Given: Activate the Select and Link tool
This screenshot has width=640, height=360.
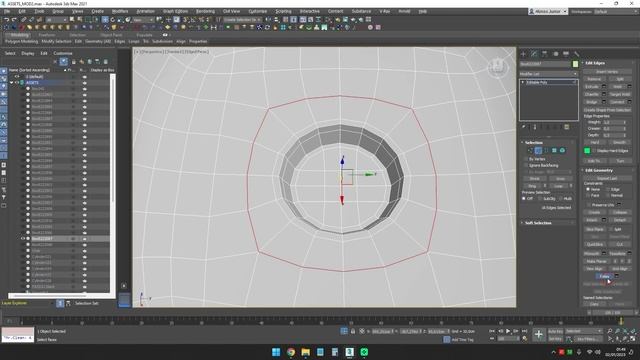Looking at the screenshot, I should [x=24, y=20].
